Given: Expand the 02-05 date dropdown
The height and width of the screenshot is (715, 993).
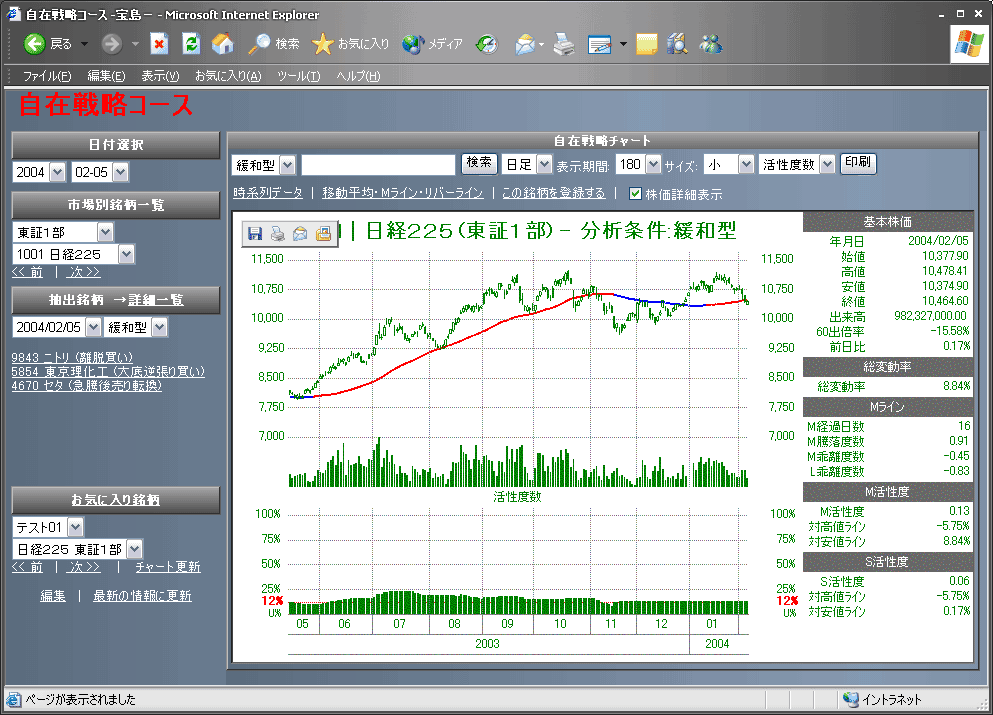Looking at the screenshot, I should [x=120, y=172].
